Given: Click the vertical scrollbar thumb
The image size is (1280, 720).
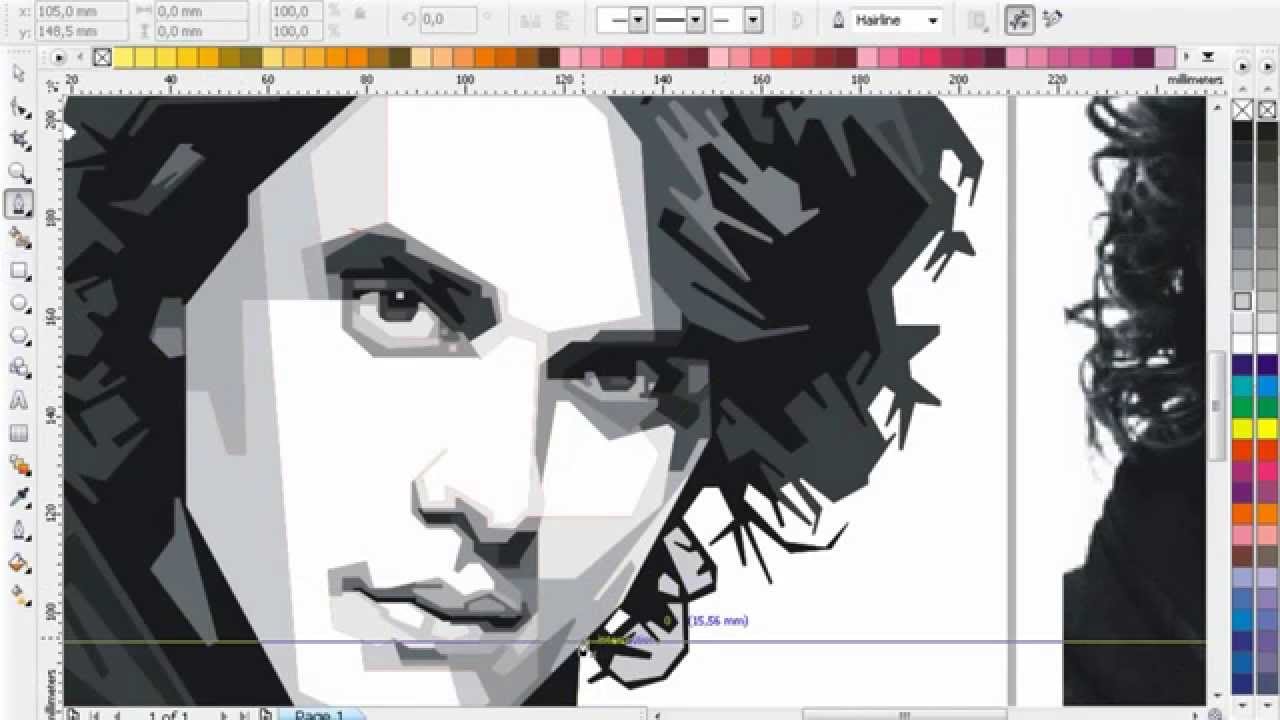Looking at the screenshot, I should [x=1217, y=405].
